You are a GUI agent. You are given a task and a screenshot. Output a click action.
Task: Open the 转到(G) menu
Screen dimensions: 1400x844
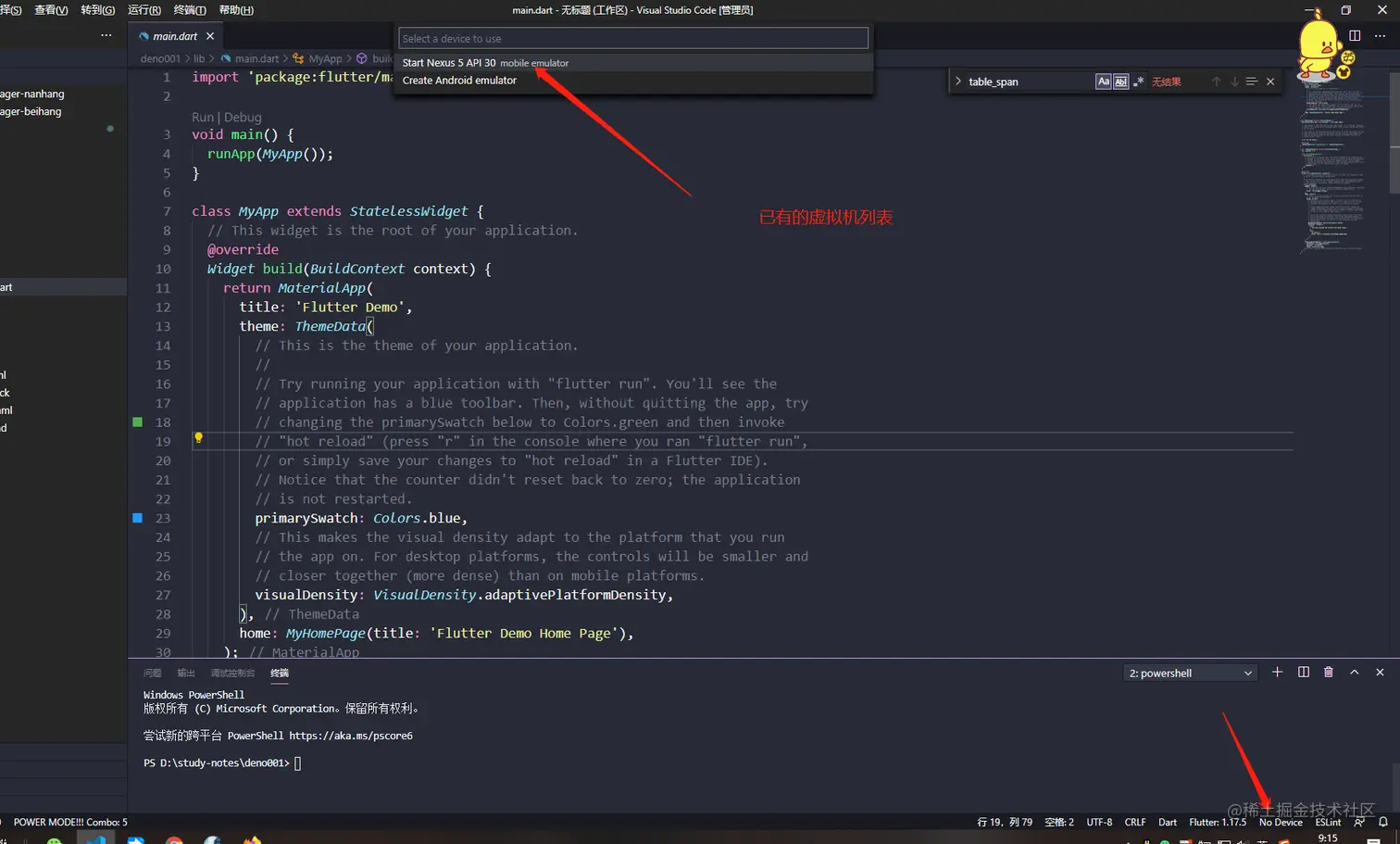(97, 10)
